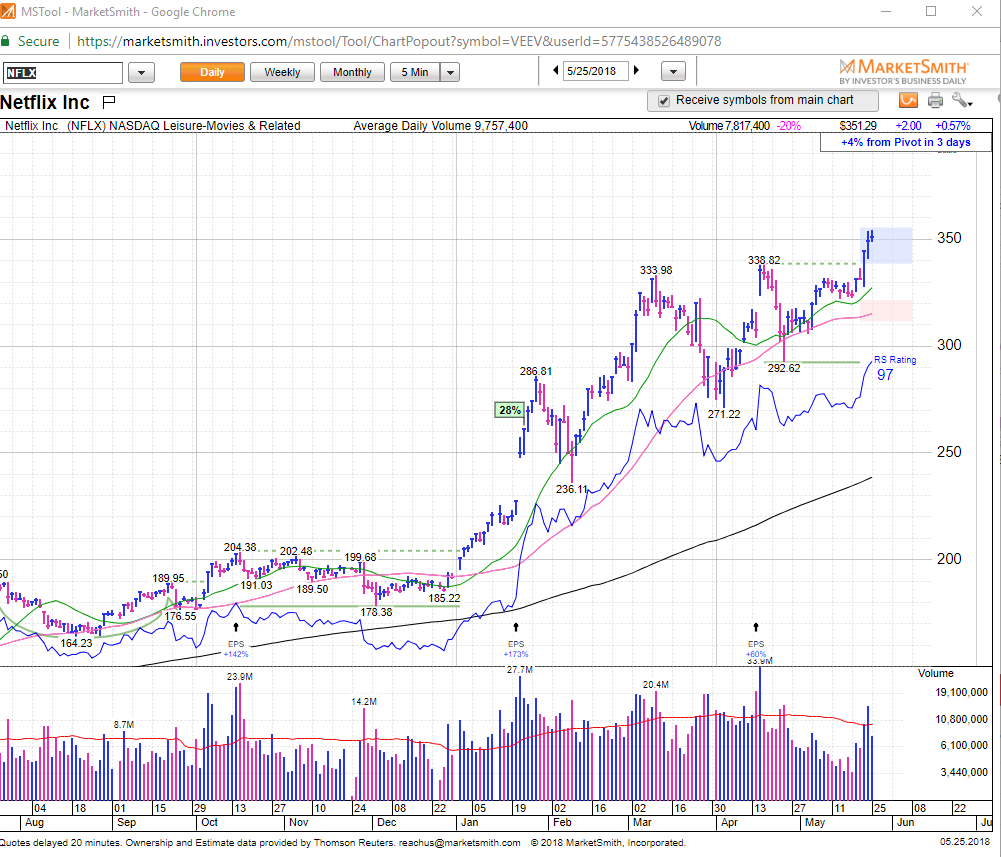The width and height of the screenshot is (1001, 857).
Task: Click the blue buy-zone shaded box
Action: pyautogui.click(x=886, y=245)
